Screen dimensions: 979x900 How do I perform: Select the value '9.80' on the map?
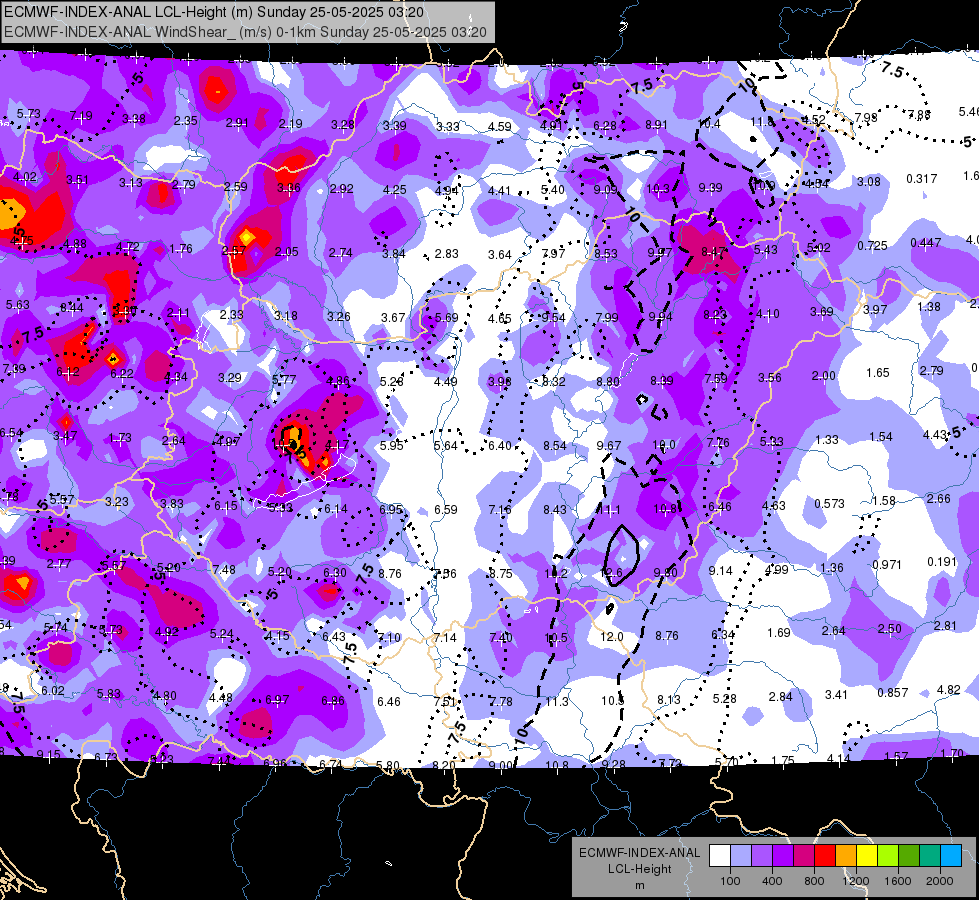click(x=665, y=572)
